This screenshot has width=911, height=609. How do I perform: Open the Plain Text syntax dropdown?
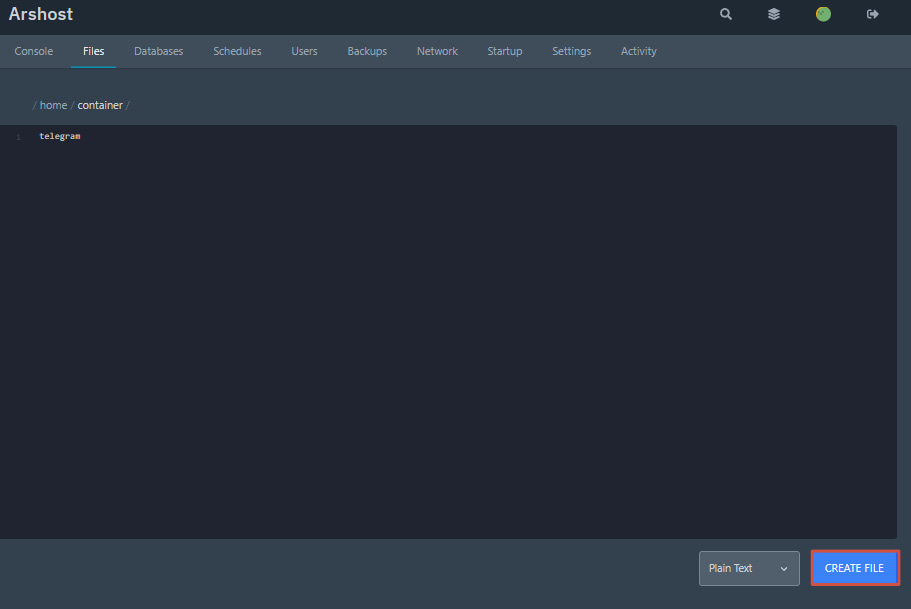(x=749, y=568)
